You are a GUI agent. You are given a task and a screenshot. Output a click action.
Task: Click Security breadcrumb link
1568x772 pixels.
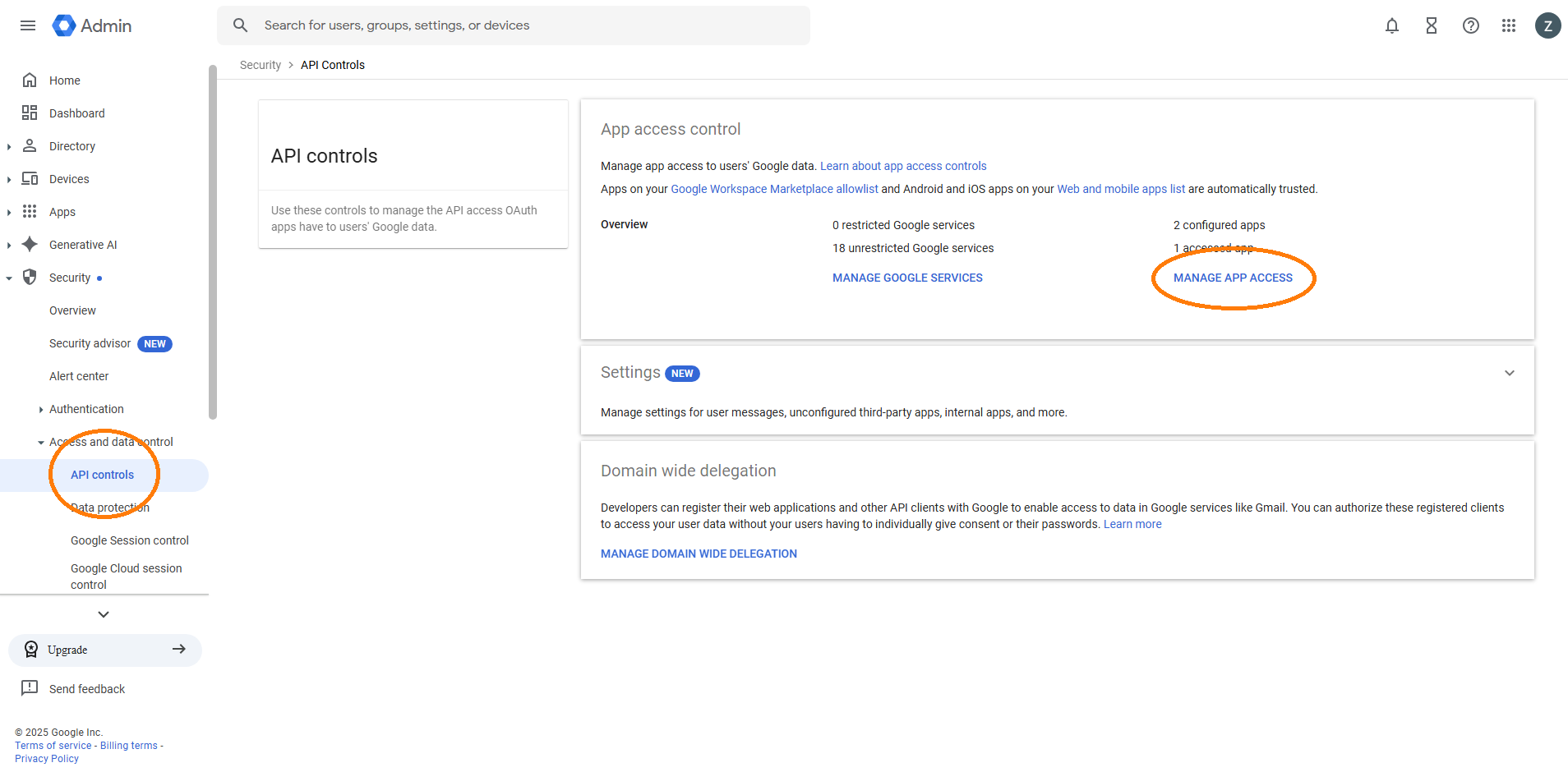[x=261, y=65]
